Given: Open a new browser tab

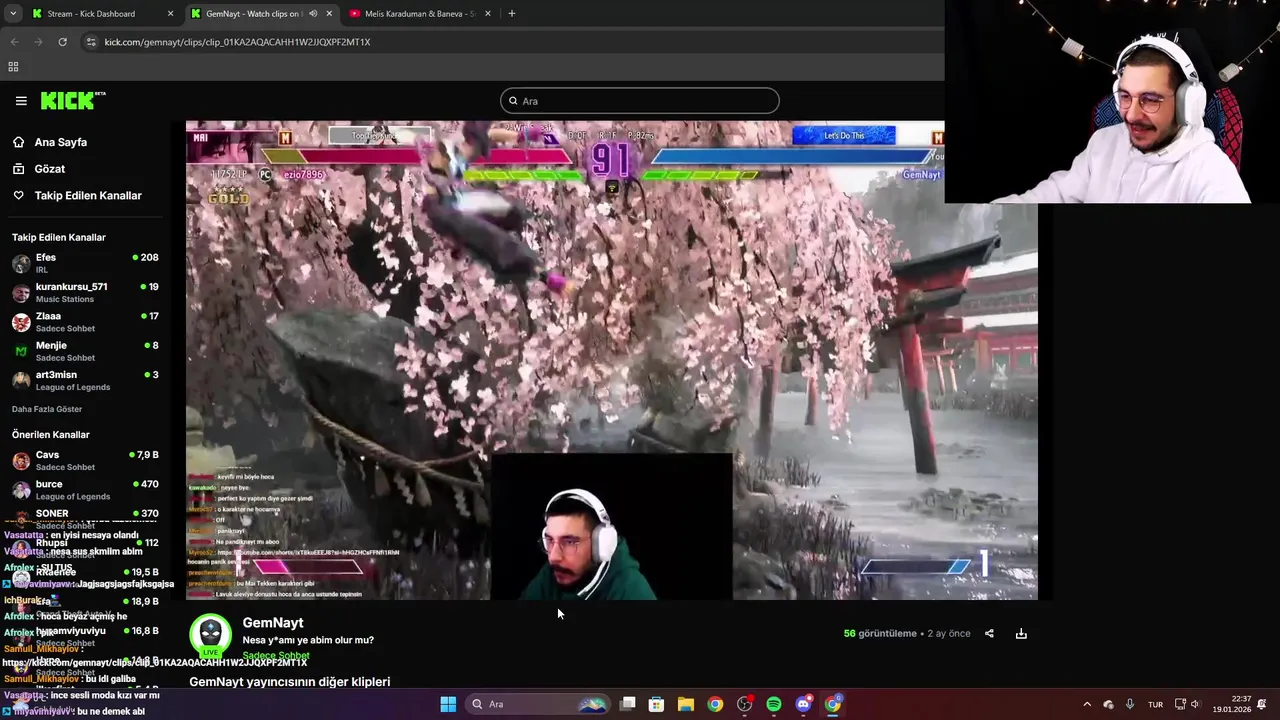Looking at the screenshot, I should click(x=512, y=14).
